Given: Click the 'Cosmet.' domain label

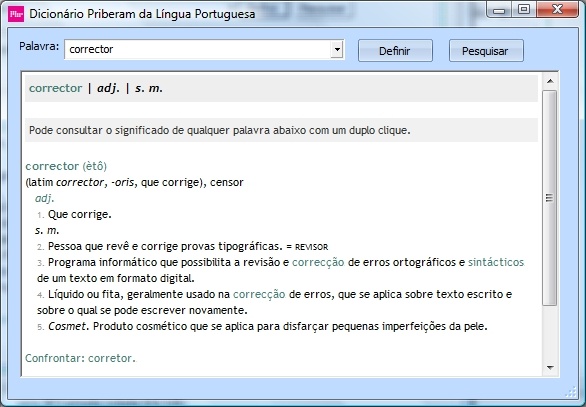Looking at the screenshot, I should [68, 326].
